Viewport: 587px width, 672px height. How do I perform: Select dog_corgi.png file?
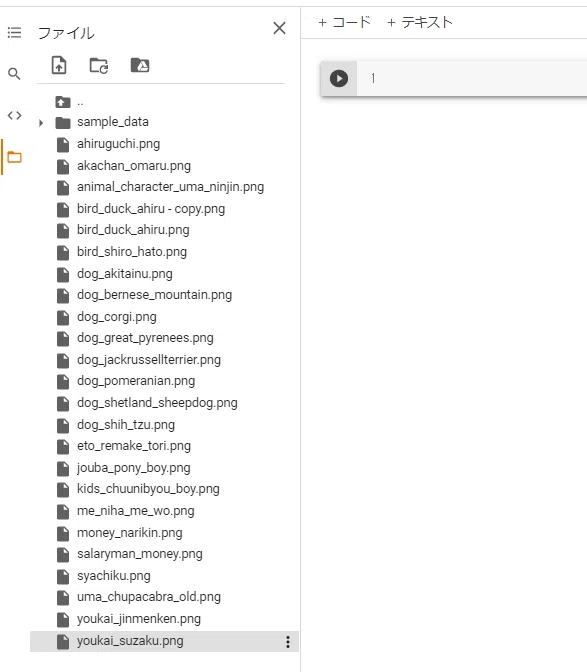[x=117, y=317]
